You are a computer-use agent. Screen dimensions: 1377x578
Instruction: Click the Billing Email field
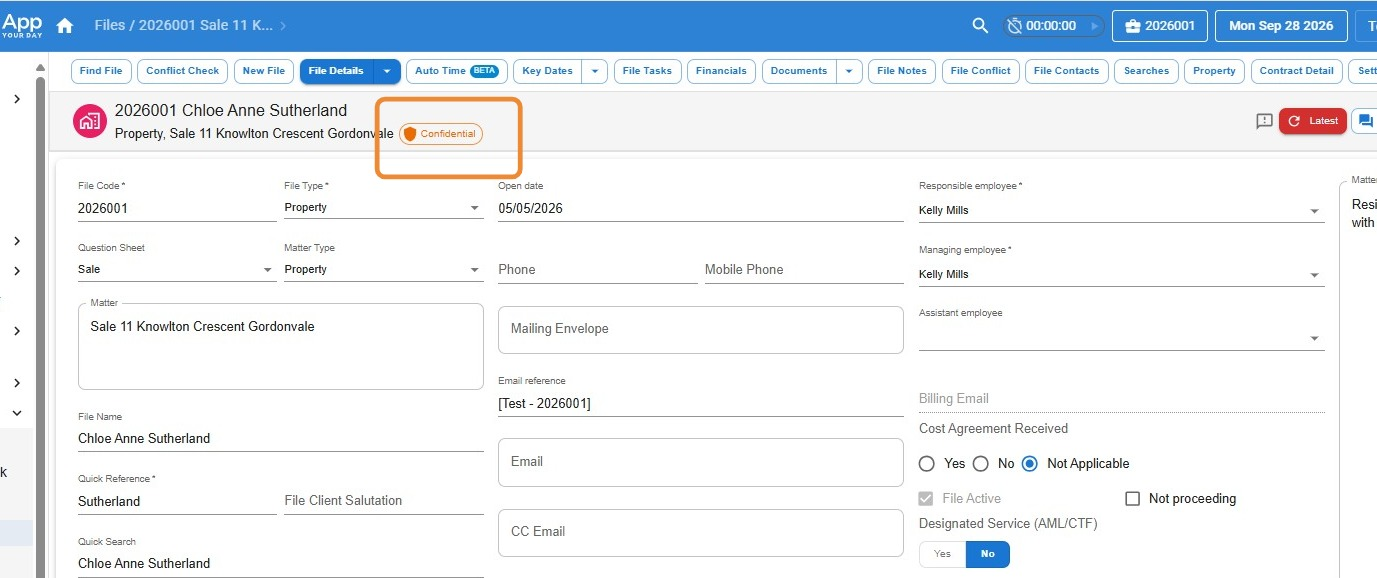(1122, 399)
